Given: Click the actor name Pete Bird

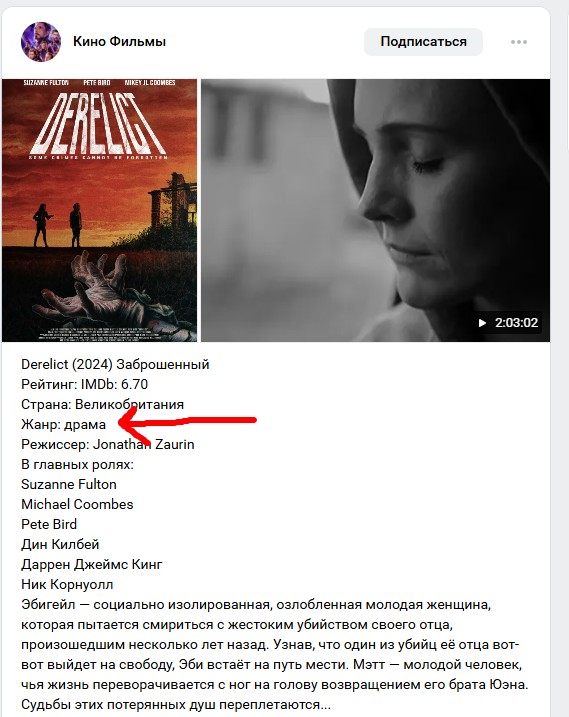Looking at the screenshot, I should (x=49, y=524).
